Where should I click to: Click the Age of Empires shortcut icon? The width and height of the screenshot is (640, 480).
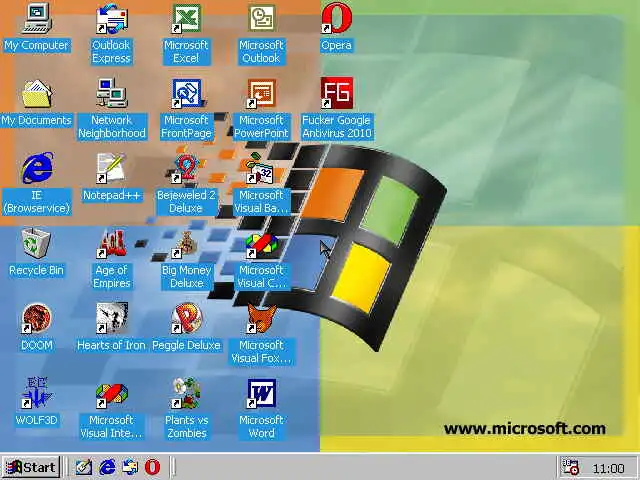pyautogui.click(x=111, y=244)
